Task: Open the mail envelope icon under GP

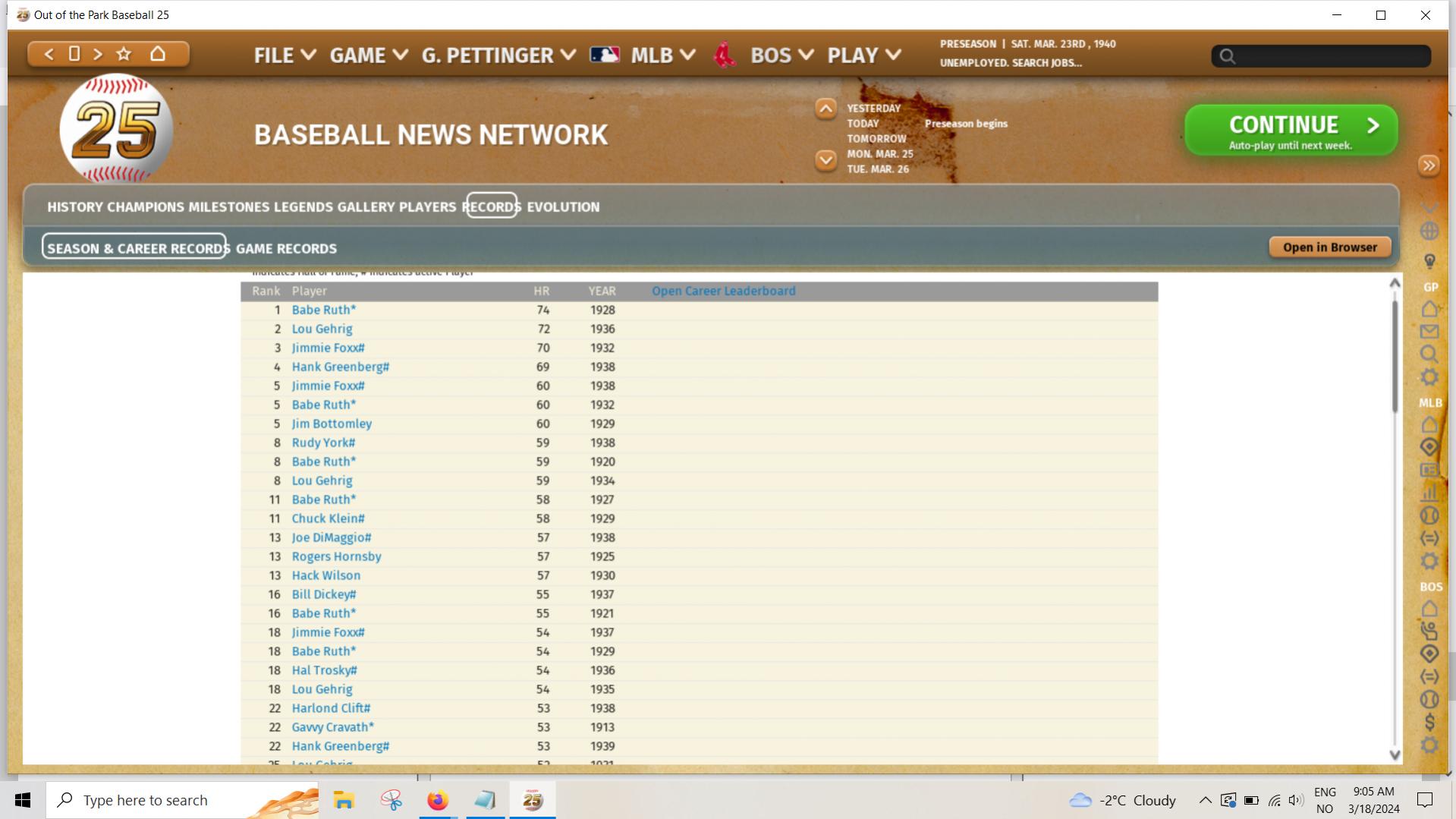Action: (x=1429, y=332)
